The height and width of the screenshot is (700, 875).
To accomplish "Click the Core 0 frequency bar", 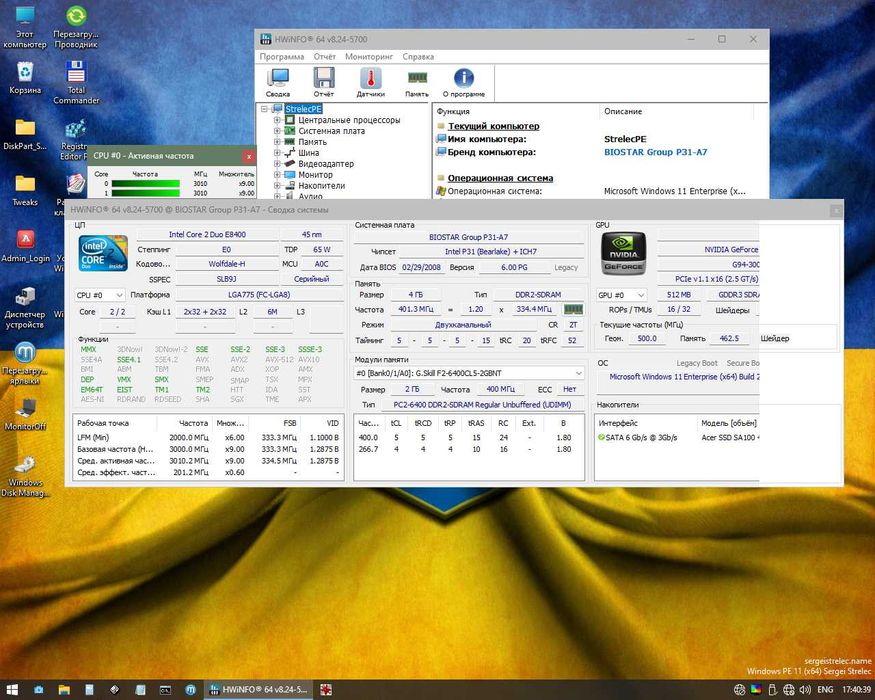I will tap(146, 184).
